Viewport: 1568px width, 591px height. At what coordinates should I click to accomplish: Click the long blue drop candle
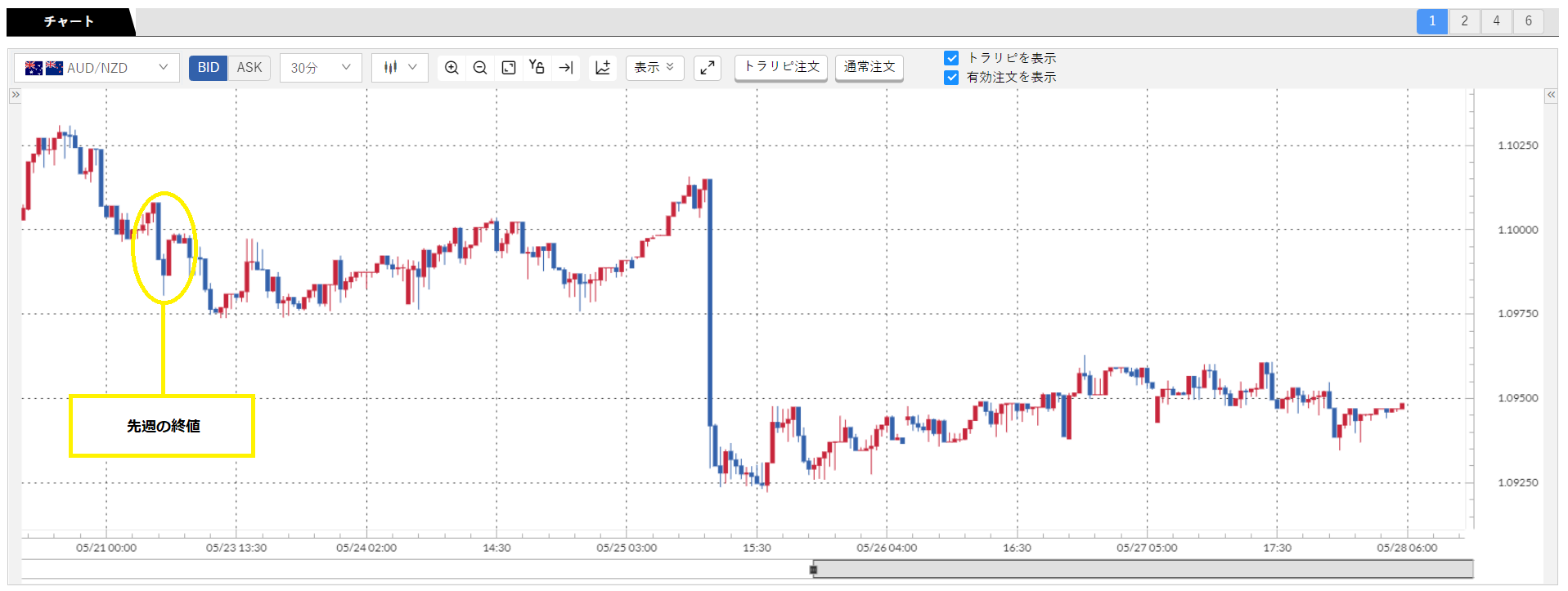pyautogui.click(x=709, y=302)
